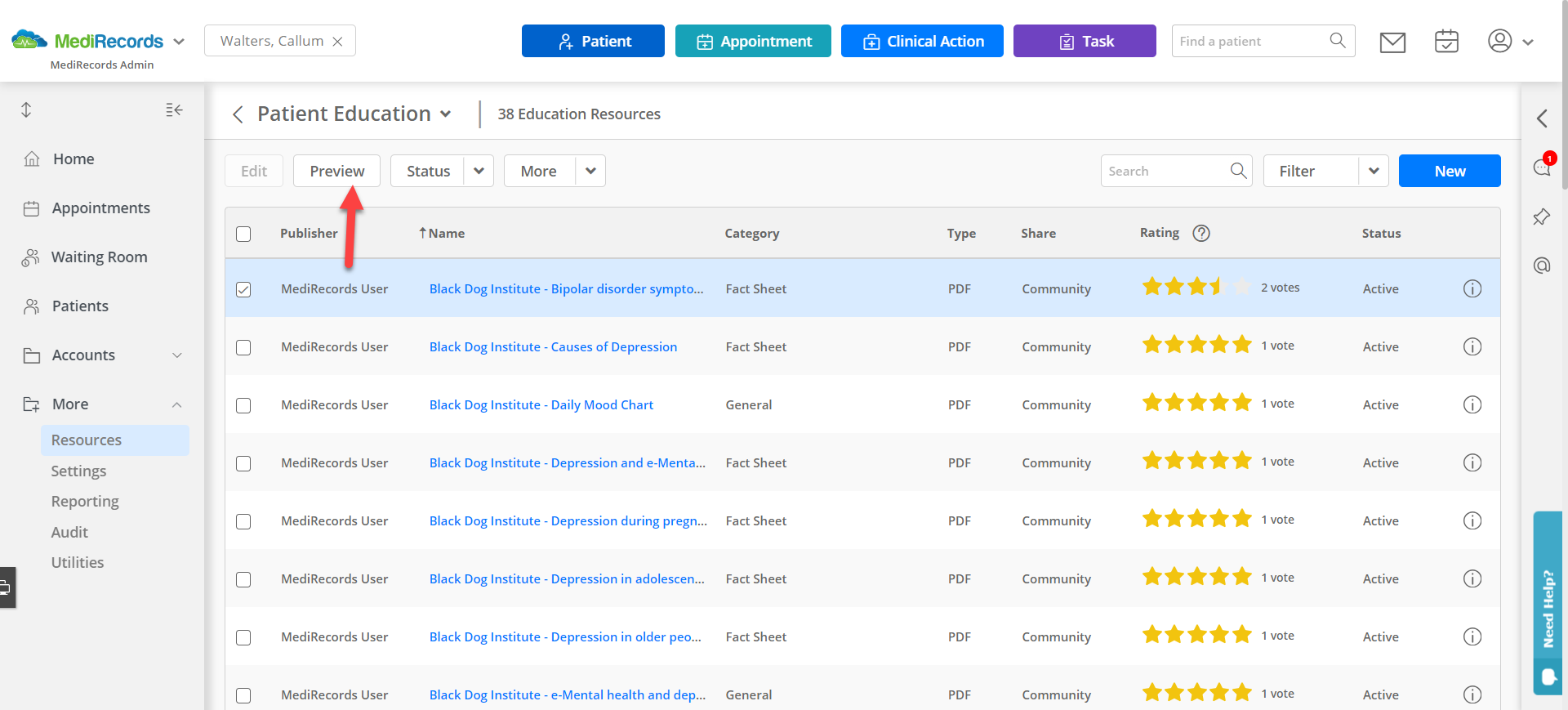Check the Daily Mood Chart row checkbox
Viewport: 1568px width, 710px height.
(x=243, y=405)
